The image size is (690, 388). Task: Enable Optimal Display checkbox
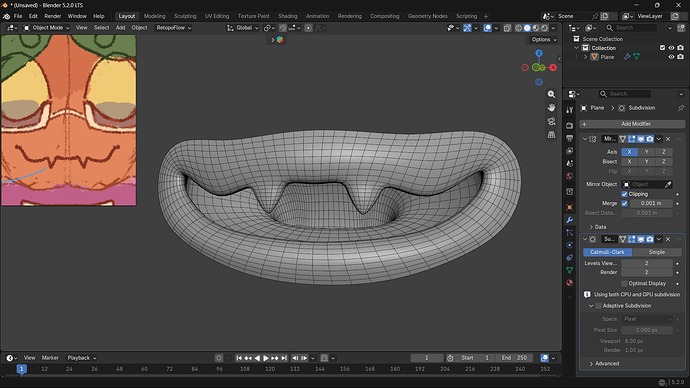(x=624, y=283)
